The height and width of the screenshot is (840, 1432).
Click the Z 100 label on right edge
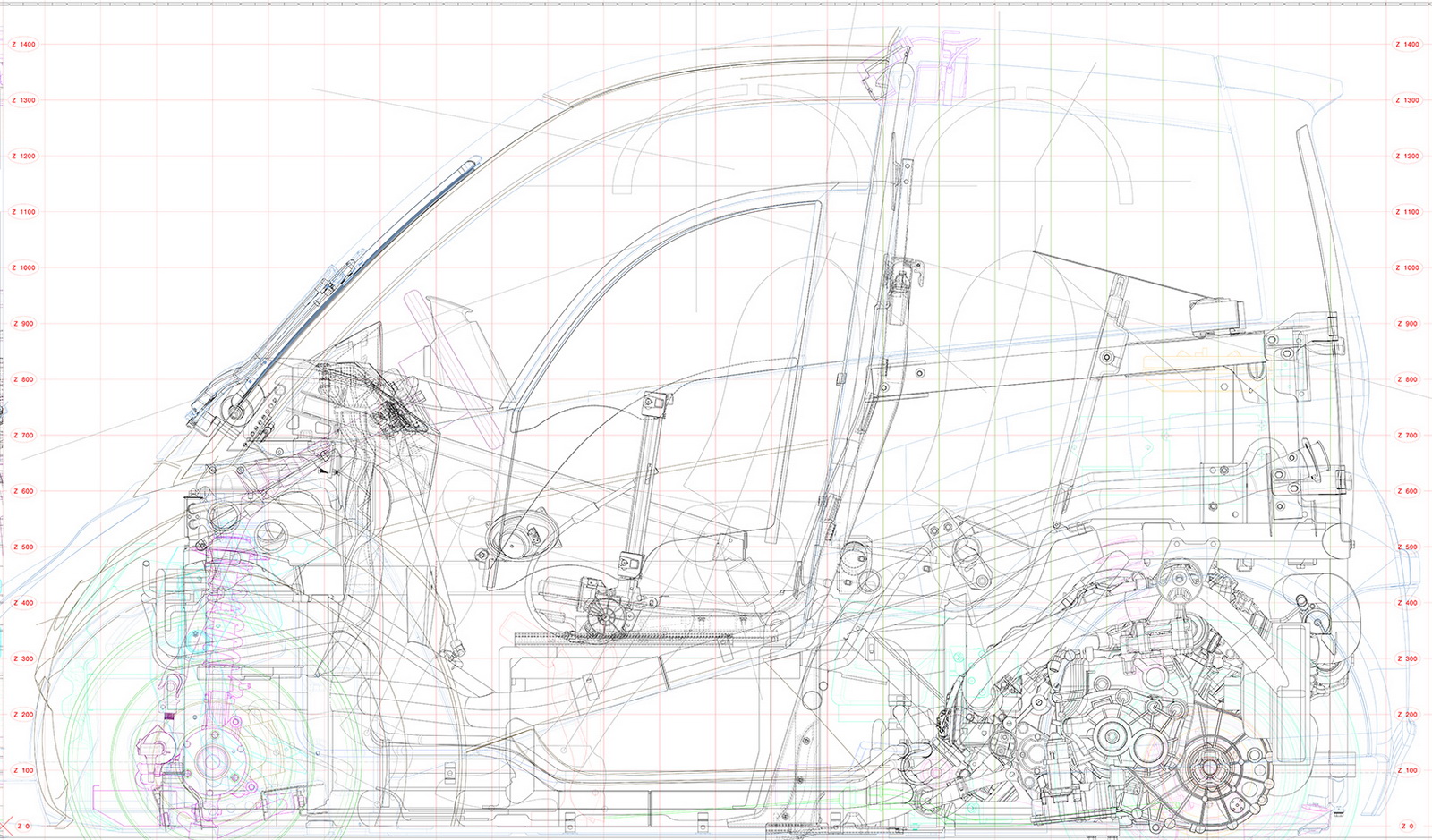click(1407, 771)
